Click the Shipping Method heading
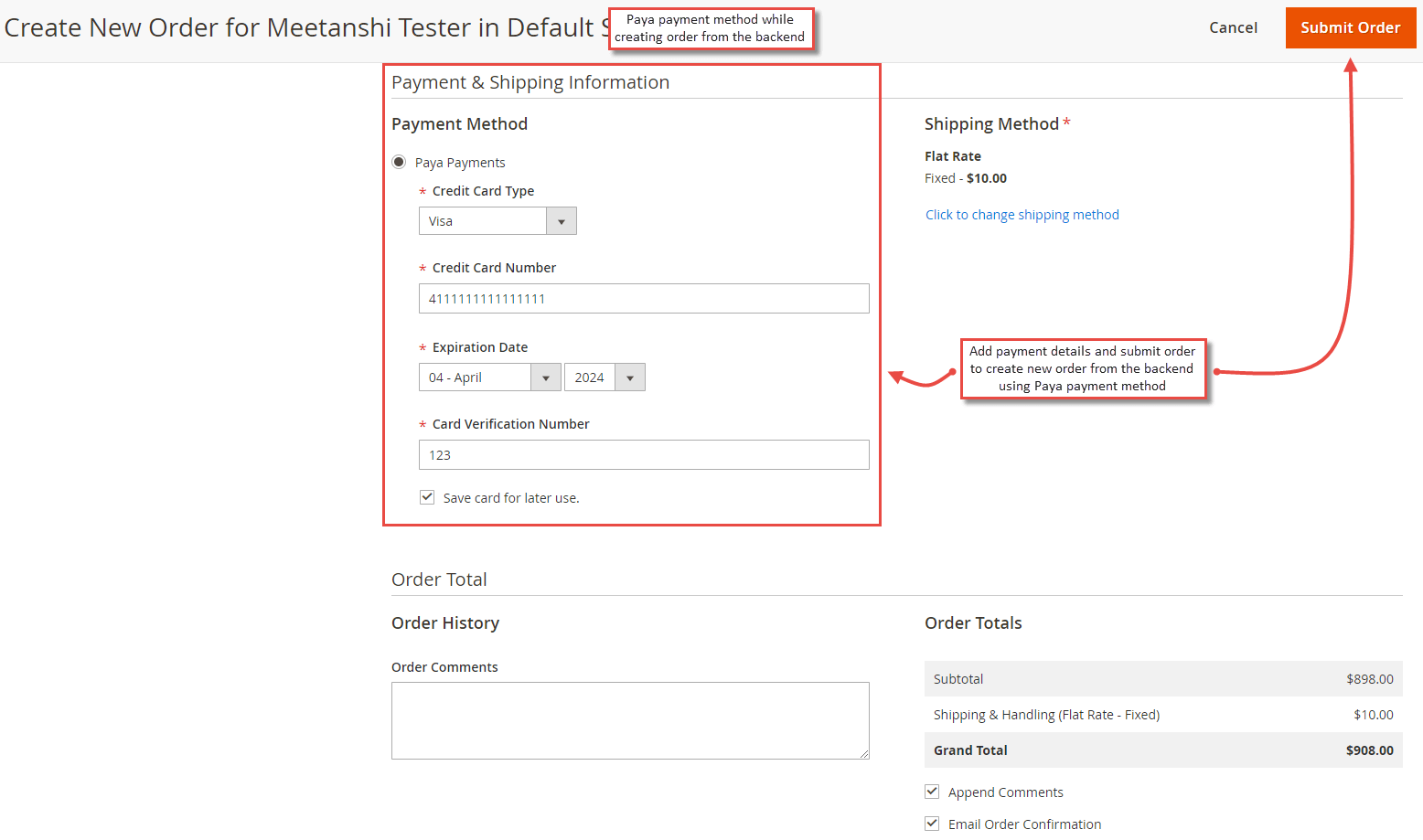Viewport: 1423px width, 840px height. coord(991,123)
